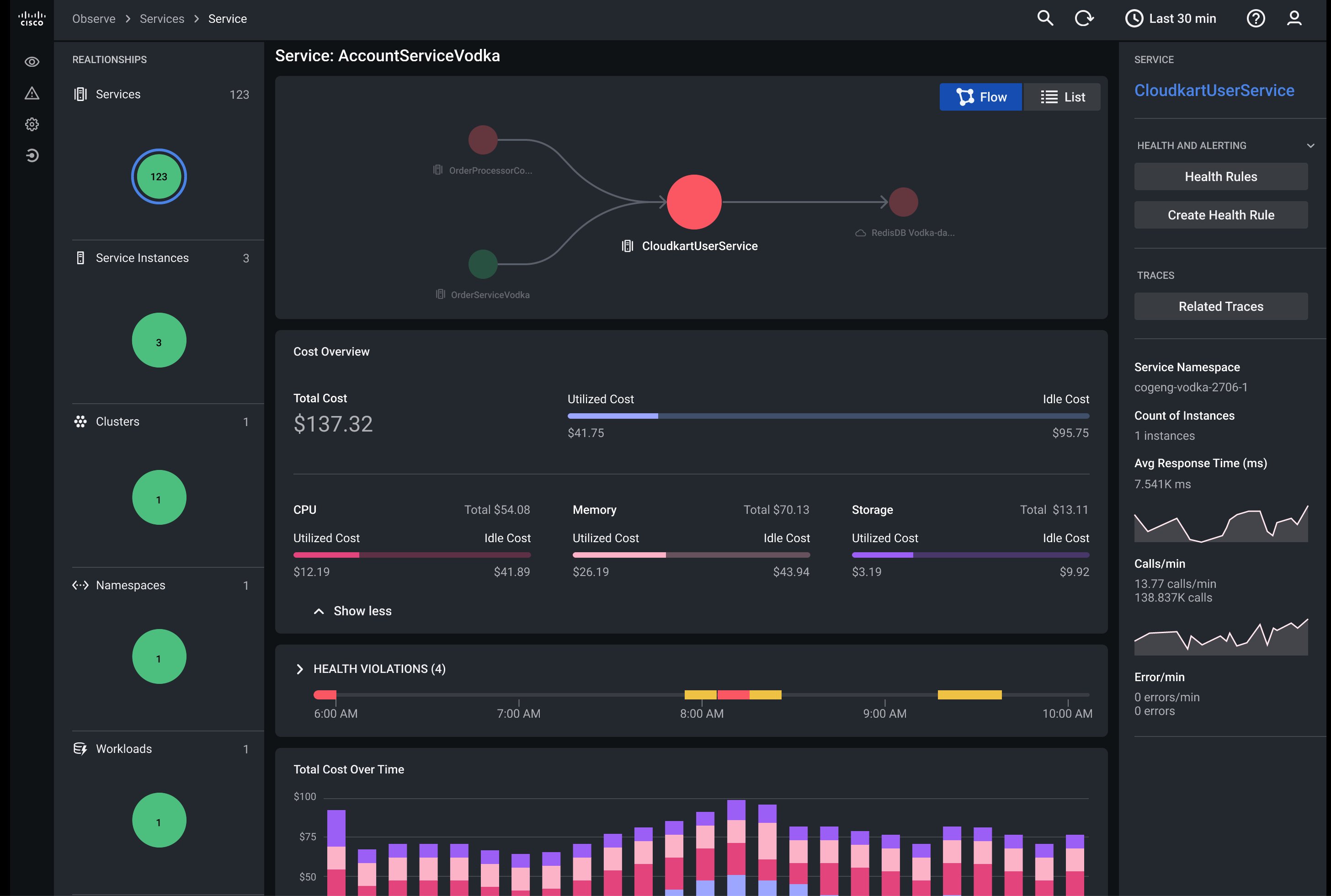Click the 8:00 AM timeline label
The height and width of the screenshot is (896, 1331).
pos(702,714)
